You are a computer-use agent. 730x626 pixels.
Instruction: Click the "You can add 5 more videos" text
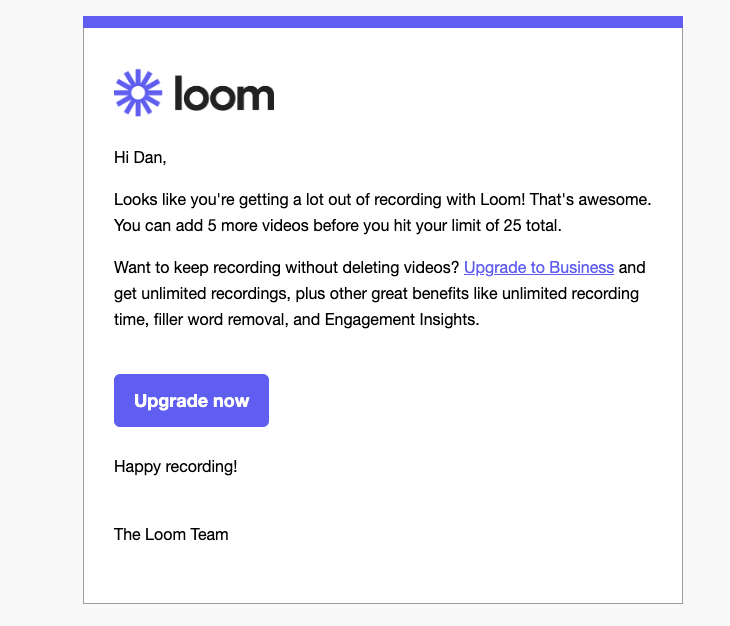pyautogui.click(x=210, y=226)
